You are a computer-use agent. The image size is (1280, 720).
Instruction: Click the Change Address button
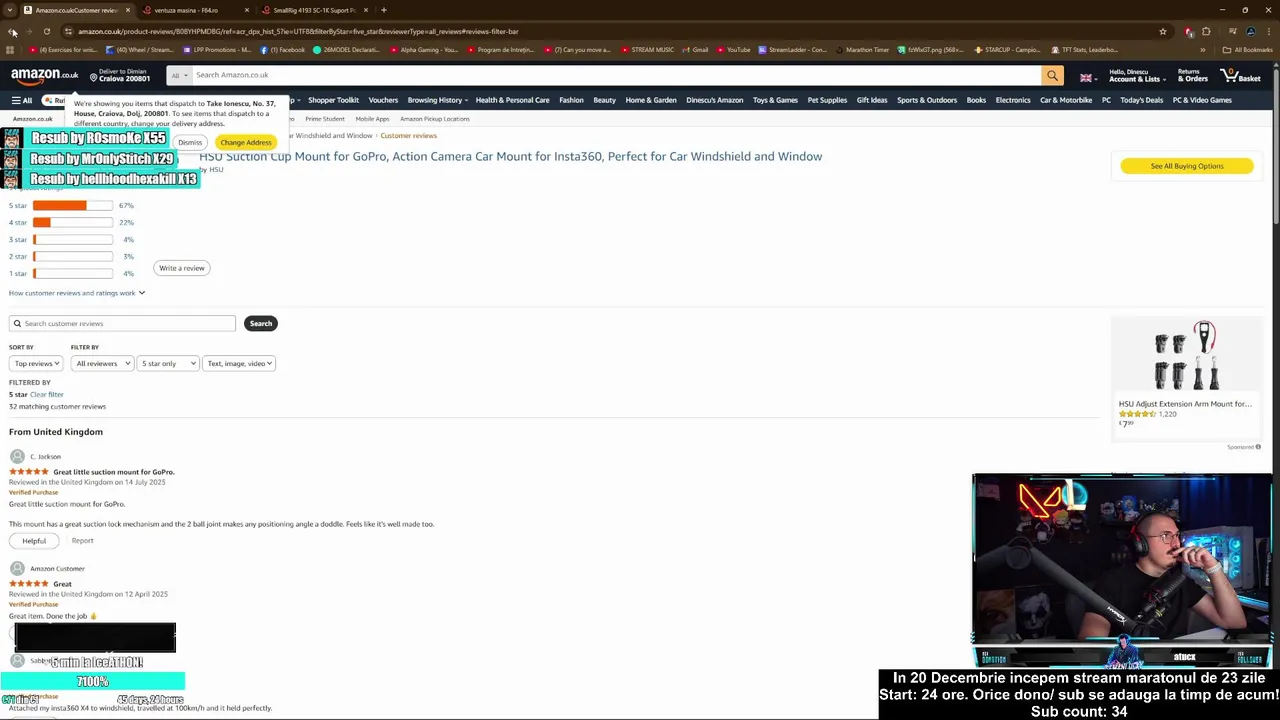[x=245, y=142]
